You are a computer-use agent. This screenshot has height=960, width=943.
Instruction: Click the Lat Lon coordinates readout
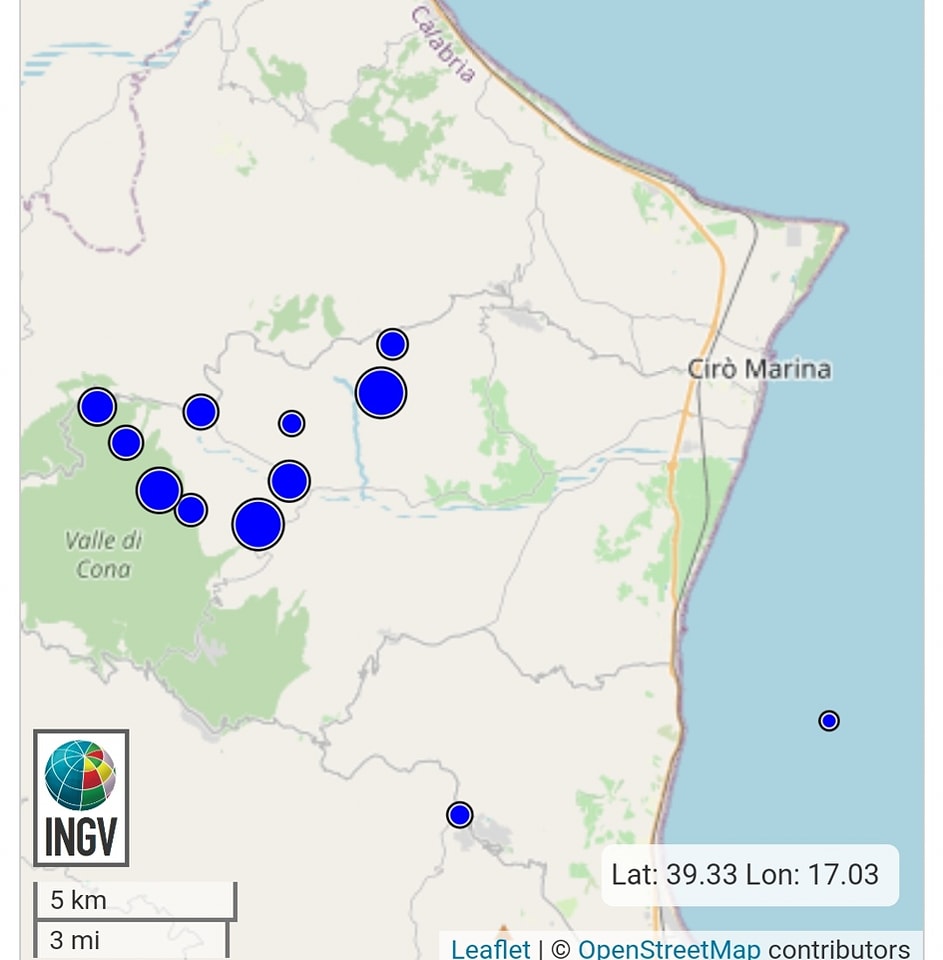tap(750, 874)
